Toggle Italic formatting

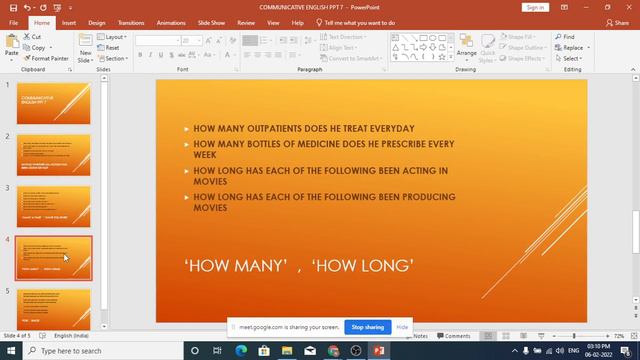(x=150, y=55)
